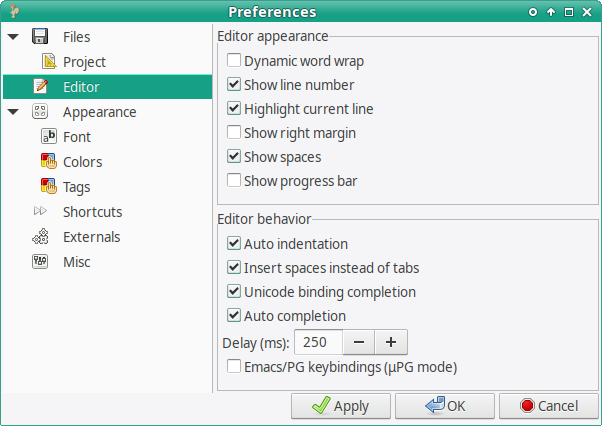
Task: Collapse the Appearance tree node
Action: click(x=13, y=112)
